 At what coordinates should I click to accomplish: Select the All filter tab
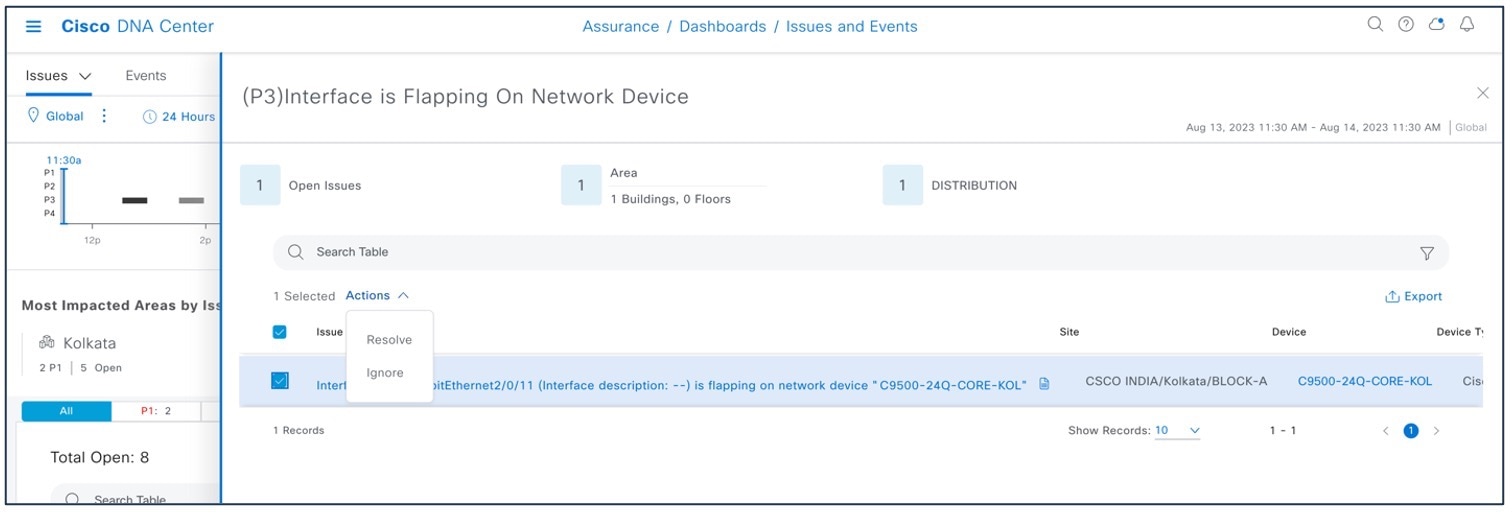point(66,411)
